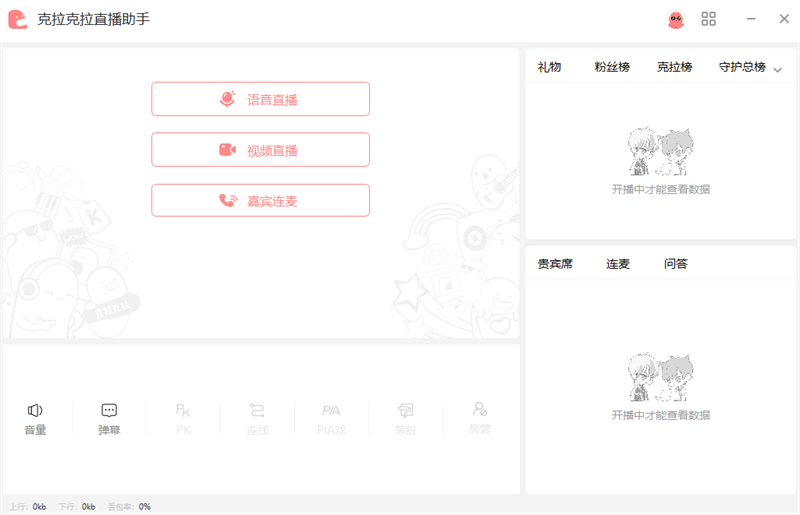The image size is (800, 515).
Task: Open the 克拉榜 ranking tab
Action: pyautogui.click(x=674, y=67)
